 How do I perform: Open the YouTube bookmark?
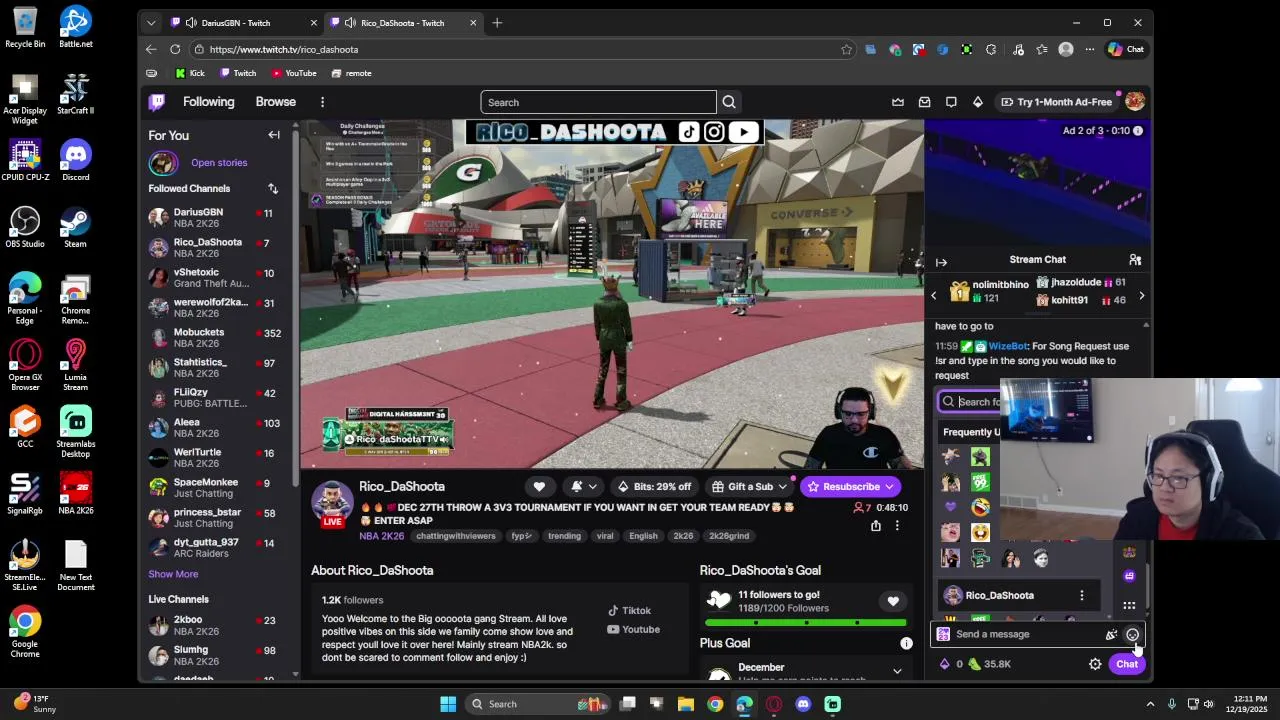(x=293, y=73)
